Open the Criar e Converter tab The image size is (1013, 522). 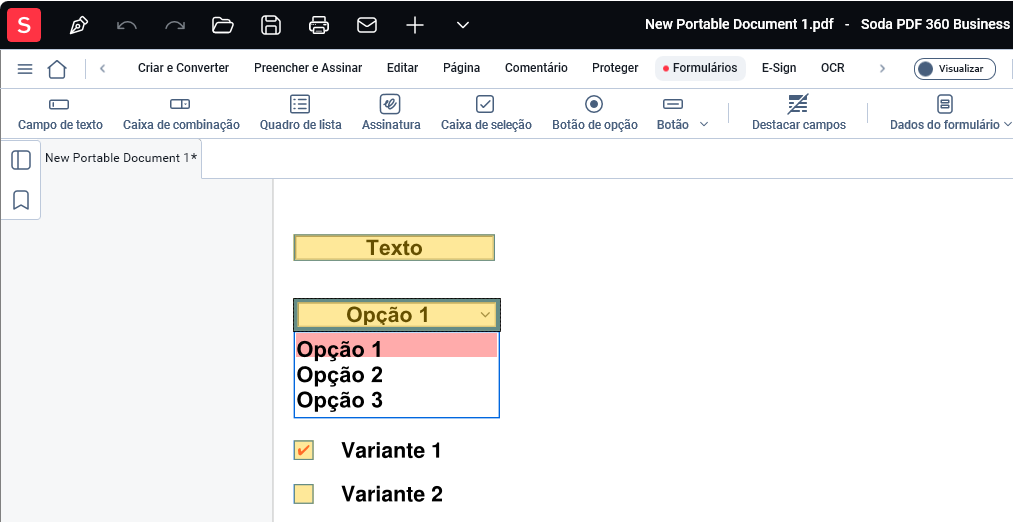(x=183, y=68)
